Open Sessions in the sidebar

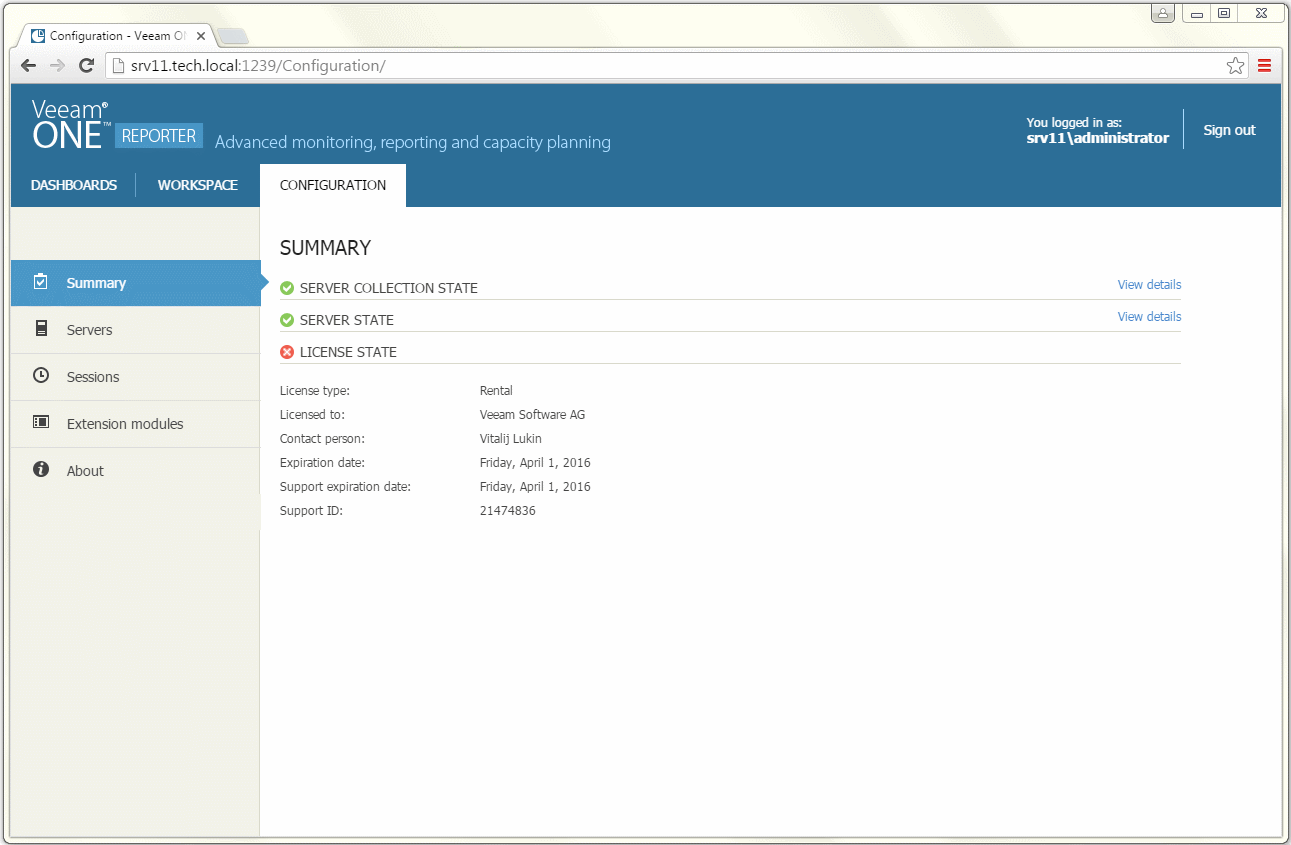[x=135, y=377]
